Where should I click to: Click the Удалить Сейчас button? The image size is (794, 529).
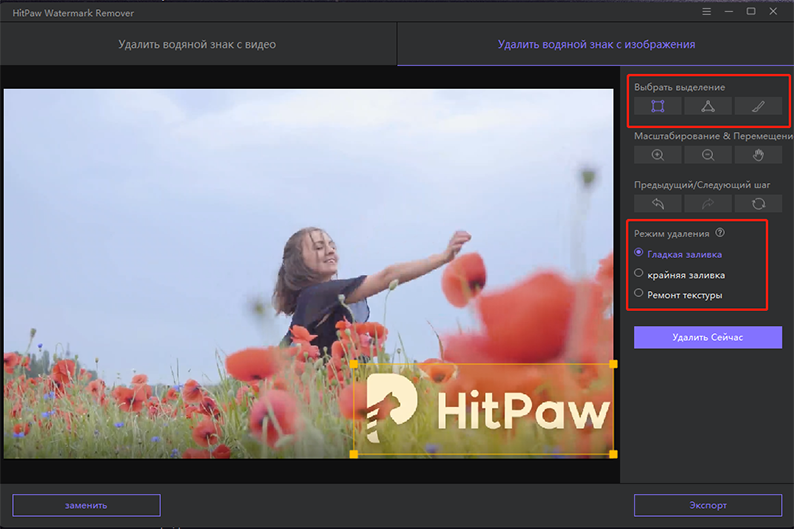click(708, 337)
